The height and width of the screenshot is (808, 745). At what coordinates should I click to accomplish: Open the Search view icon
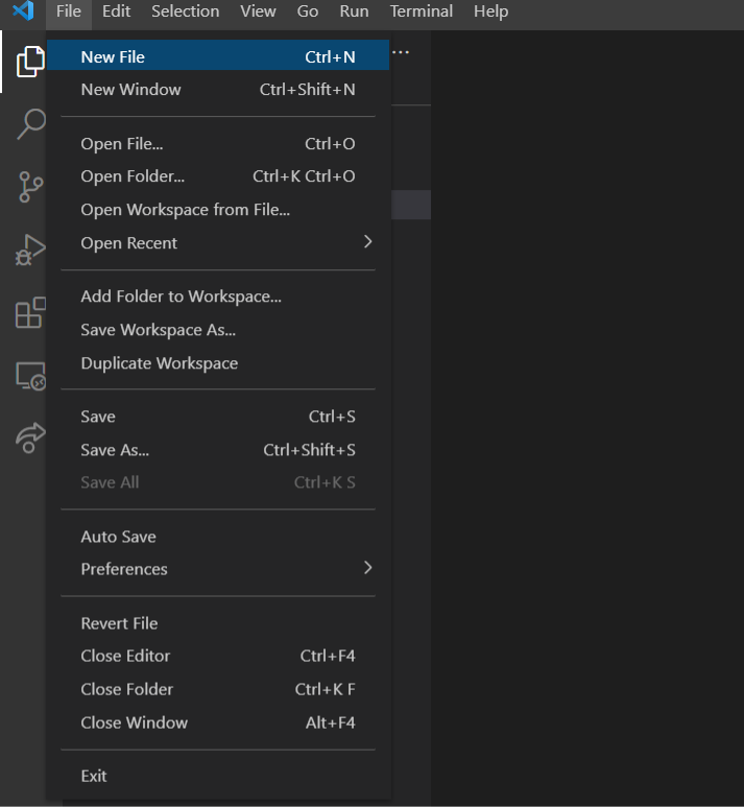[x=31, y=124]
